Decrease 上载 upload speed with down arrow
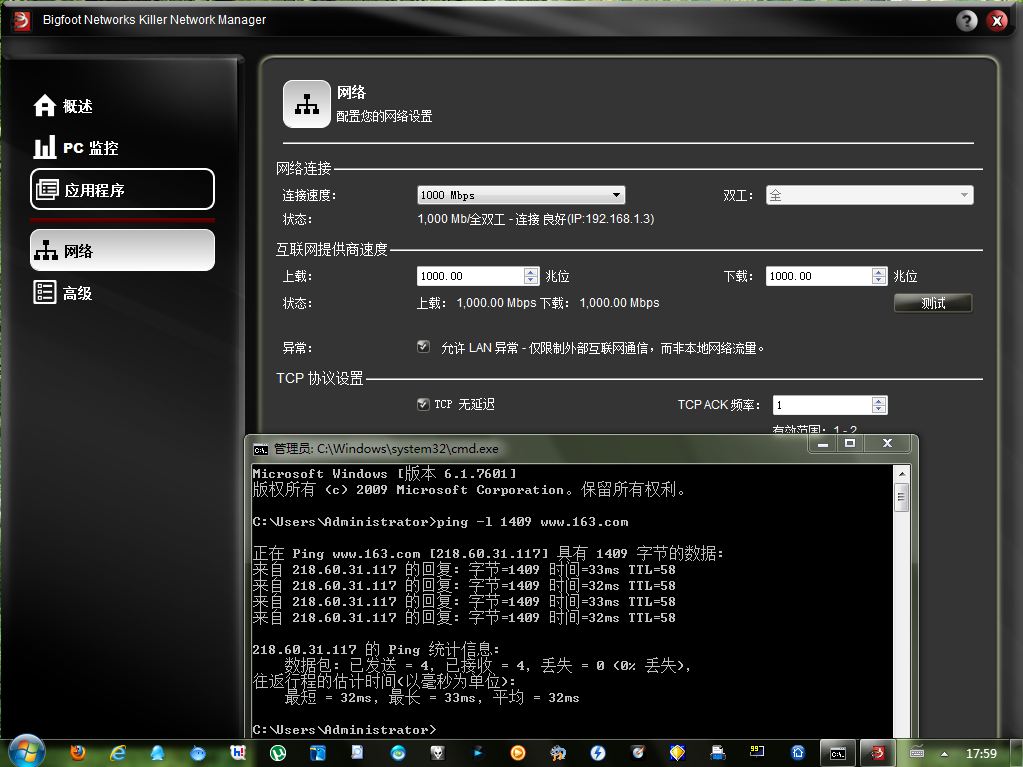This screenshot has height=767, width=1023. [x=531, y=280]
